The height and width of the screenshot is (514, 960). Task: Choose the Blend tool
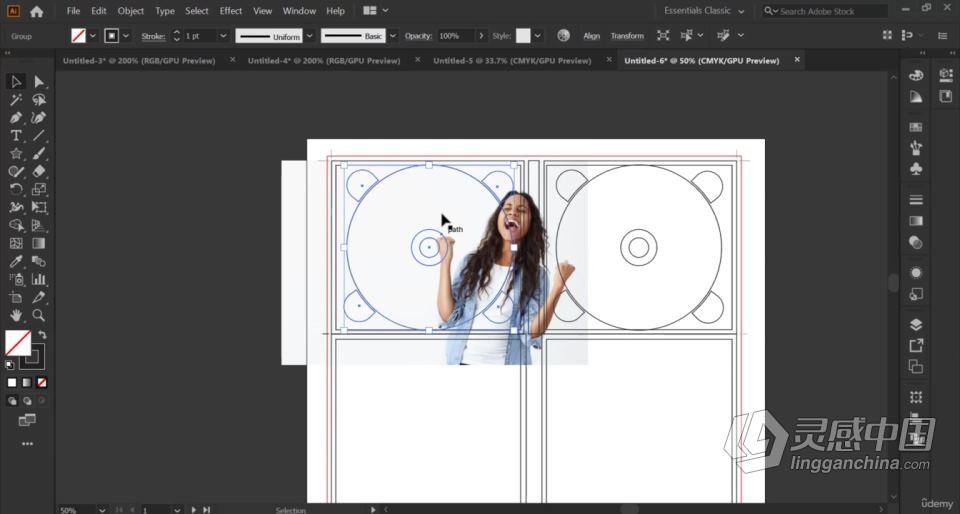(x=39, y=261)
